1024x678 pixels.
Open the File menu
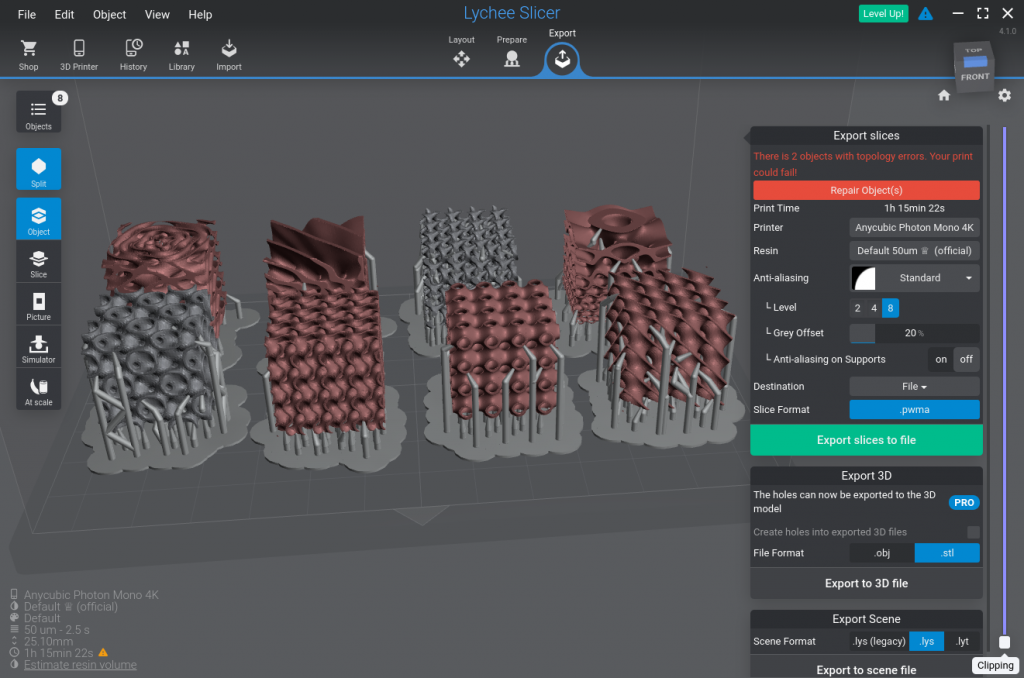[x=27, y=14]
